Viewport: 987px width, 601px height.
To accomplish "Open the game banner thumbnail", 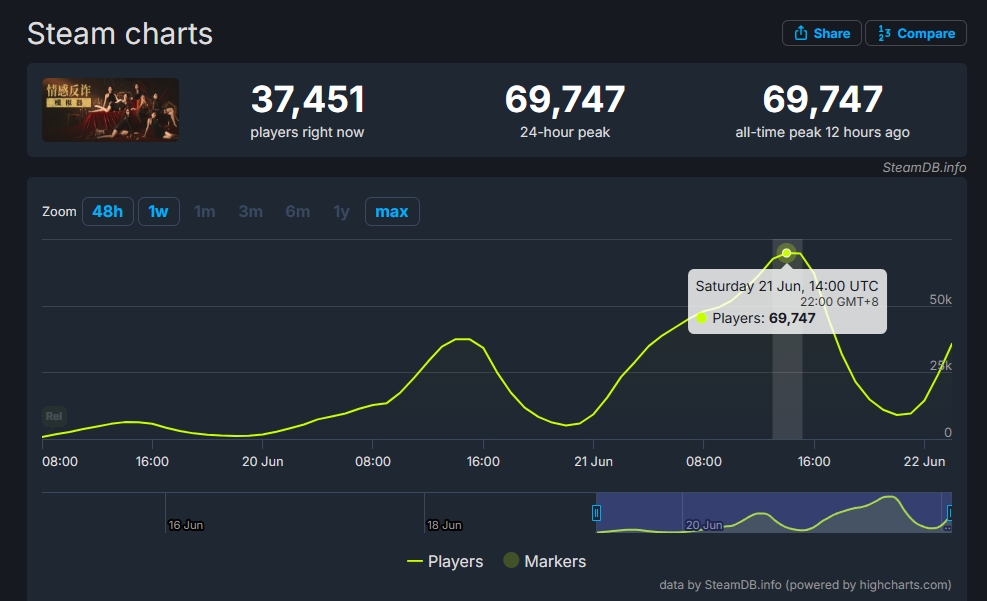I will pyautogui.click(x=111, y=110).
